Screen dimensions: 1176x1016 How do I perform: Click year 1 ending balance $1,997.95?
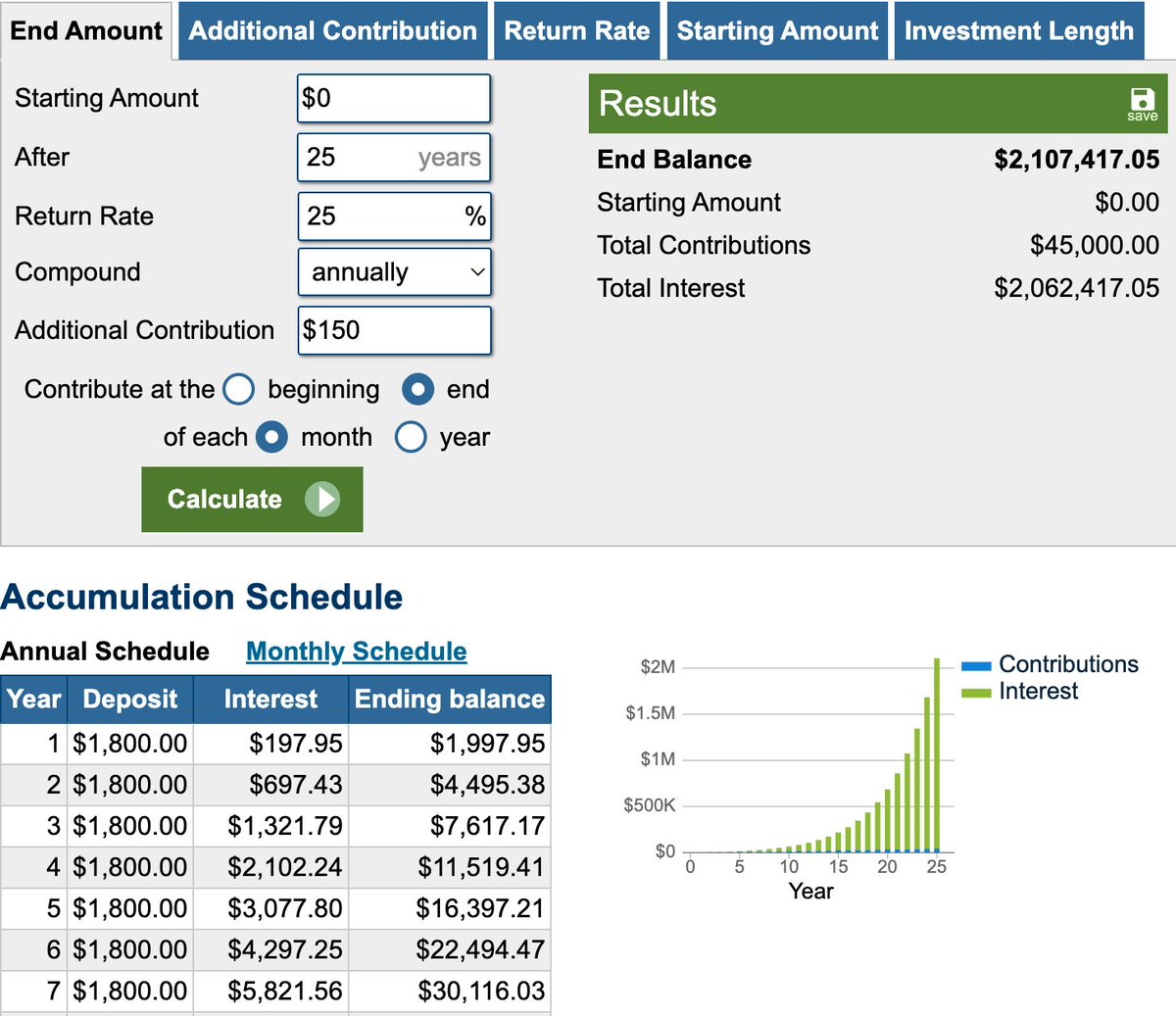487,744
